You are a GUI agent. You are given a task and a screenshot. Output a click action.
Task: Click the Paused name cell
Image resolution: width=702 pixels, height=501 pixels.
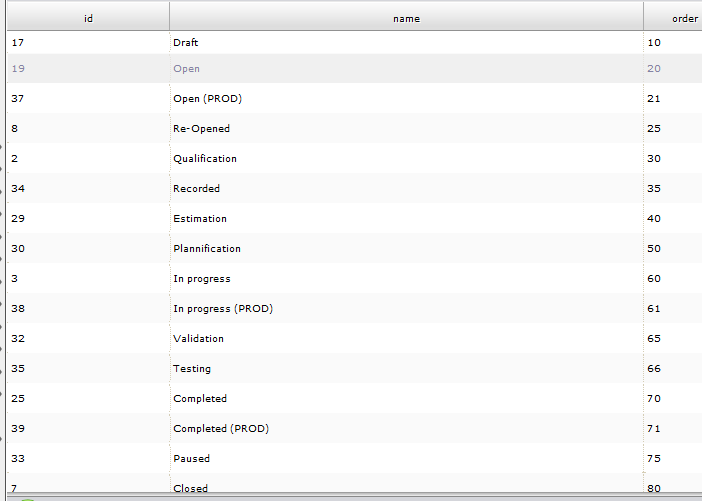(x=192, y=459)
